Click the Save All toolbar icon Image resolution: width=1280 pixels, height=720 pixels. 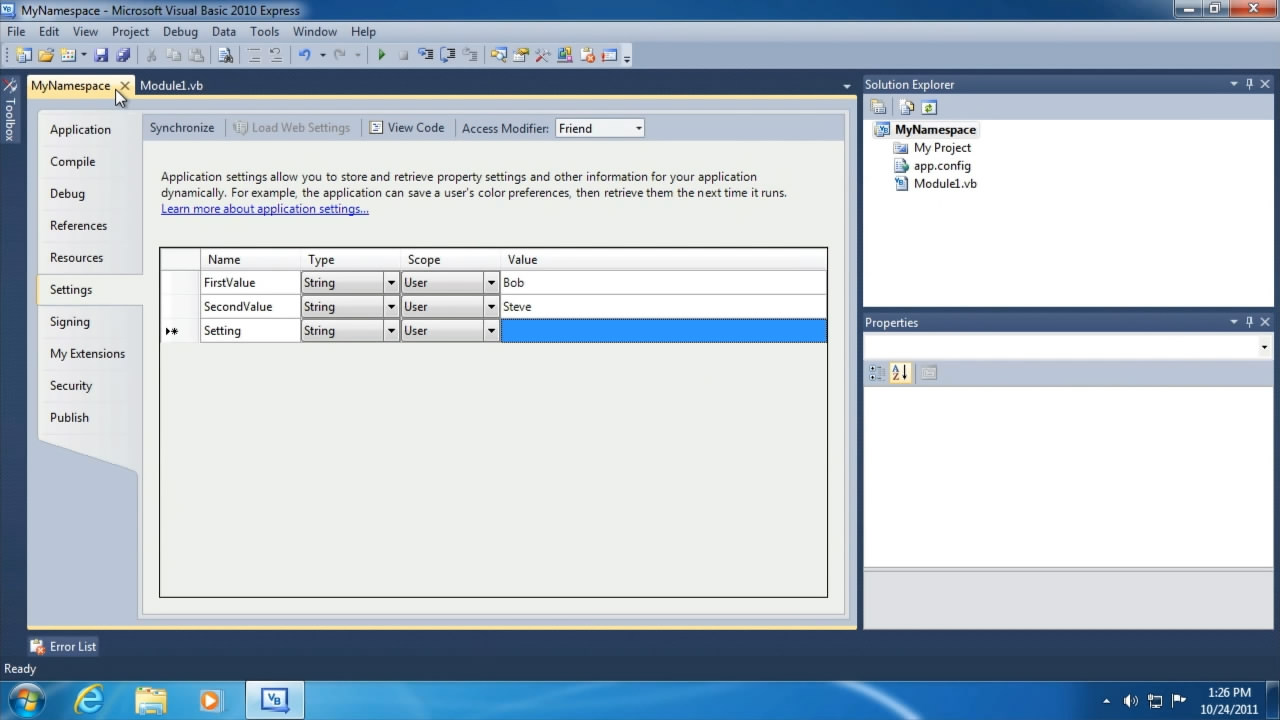pyautogui.click(x=123, y=55)
